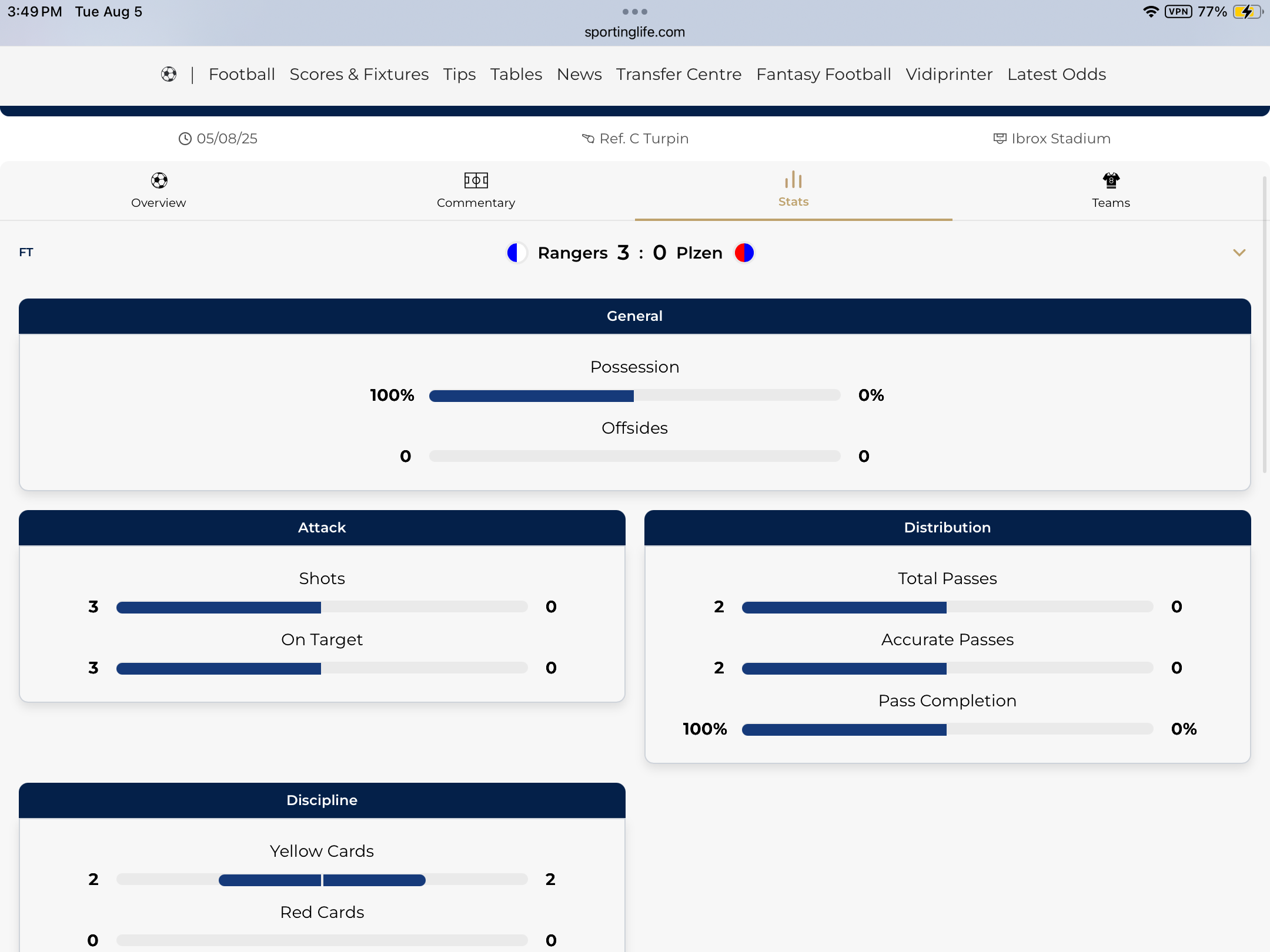
Task: Click the stadium icon beside Ibrox
Action: tap(1000, 139)
